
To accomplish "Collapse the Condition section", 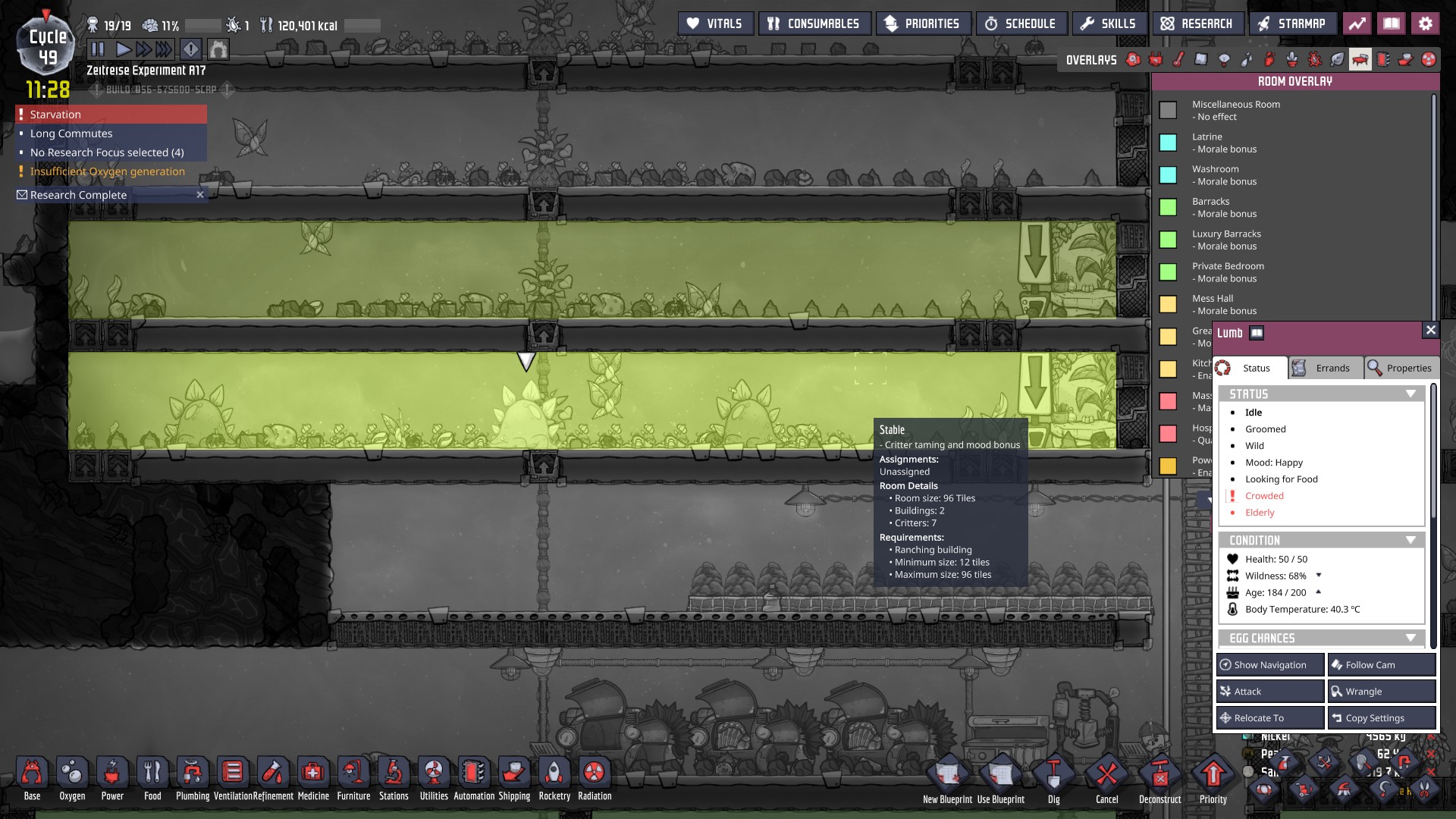I will point(1410,540).
